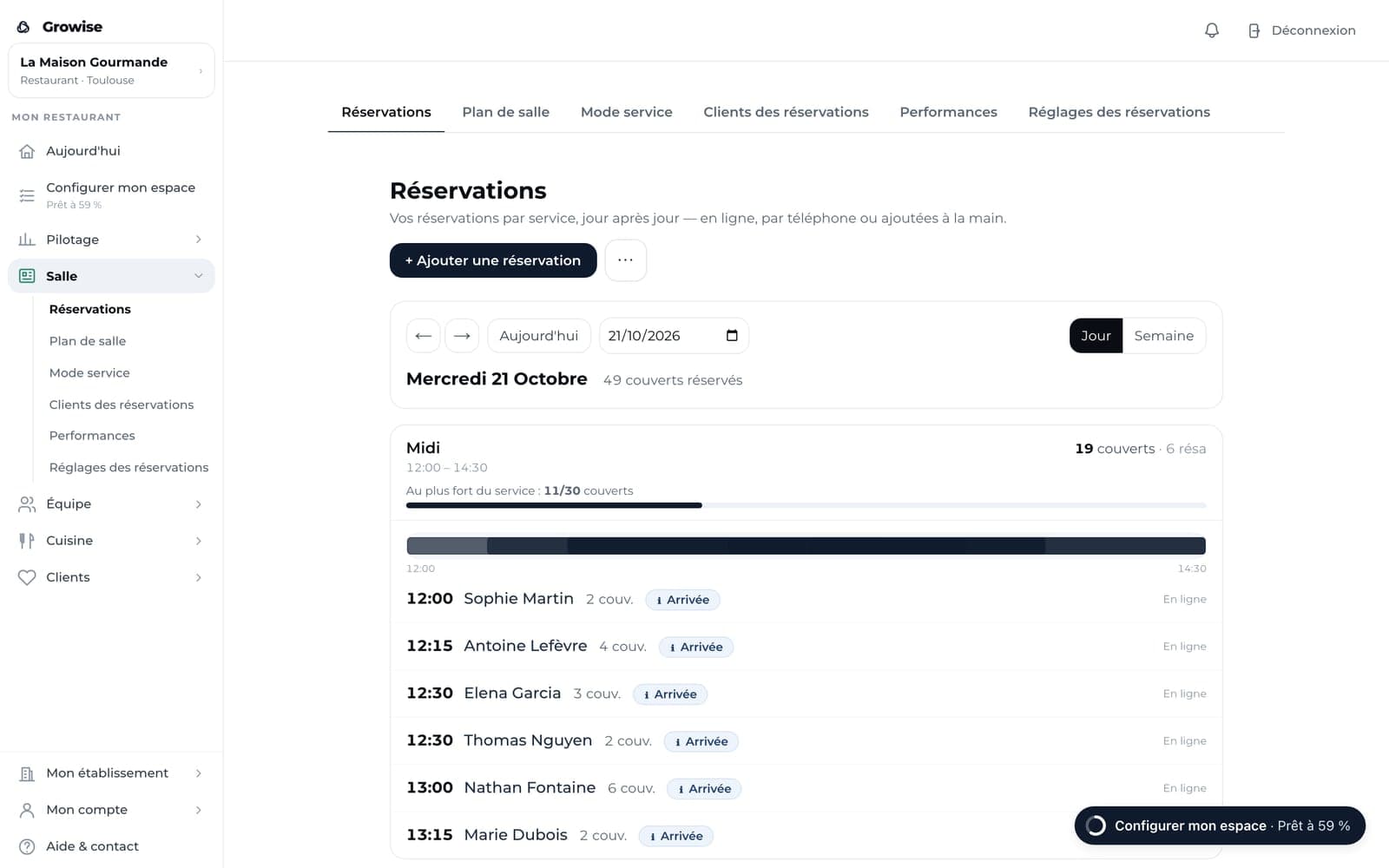Click the notification bell icon
The height and width of the screenshot is (868, 1389).
(1212, 30)
